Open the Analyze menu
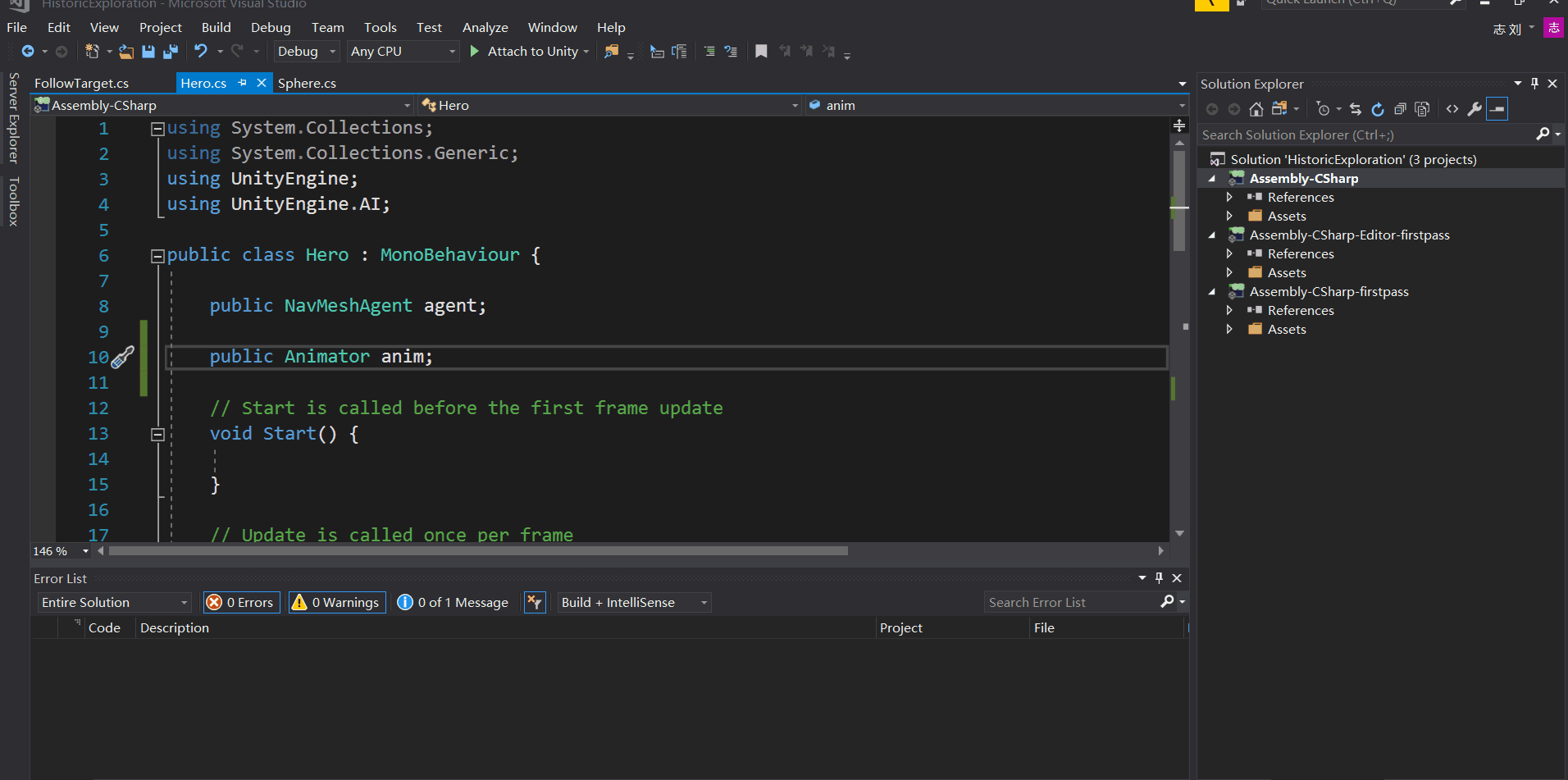The image size is (1568, 780). (x=485, y=27)
